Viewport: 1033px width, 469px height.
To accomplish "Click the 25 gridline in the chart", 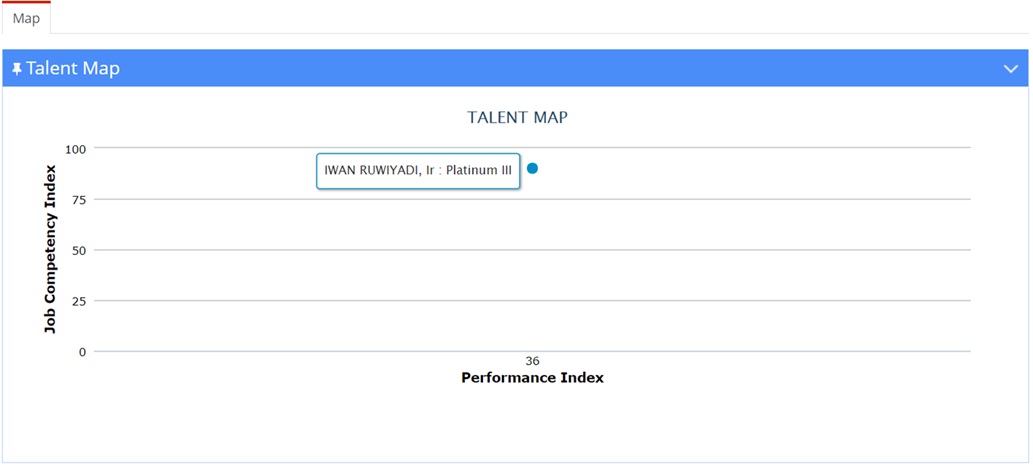I will point(532,300).
